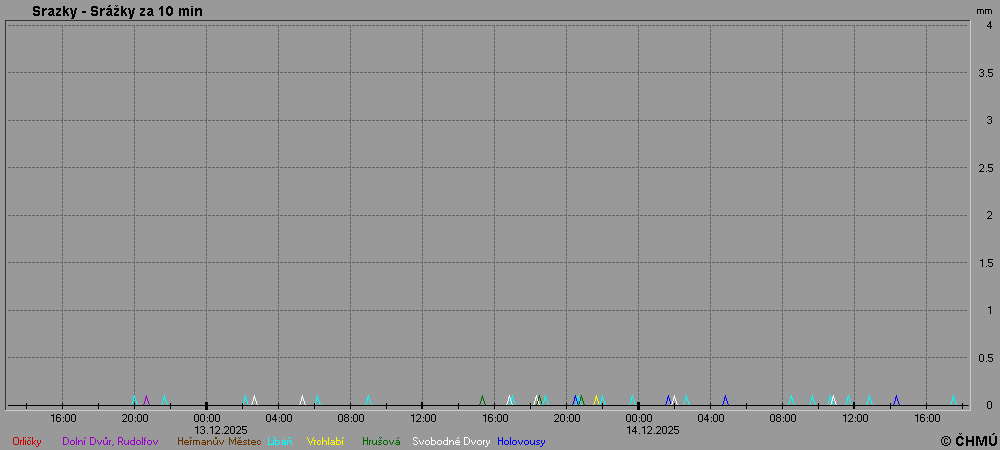Click the chart title Srážky za 10 min
Screen dimensions: 1000x450
(125, 11)
